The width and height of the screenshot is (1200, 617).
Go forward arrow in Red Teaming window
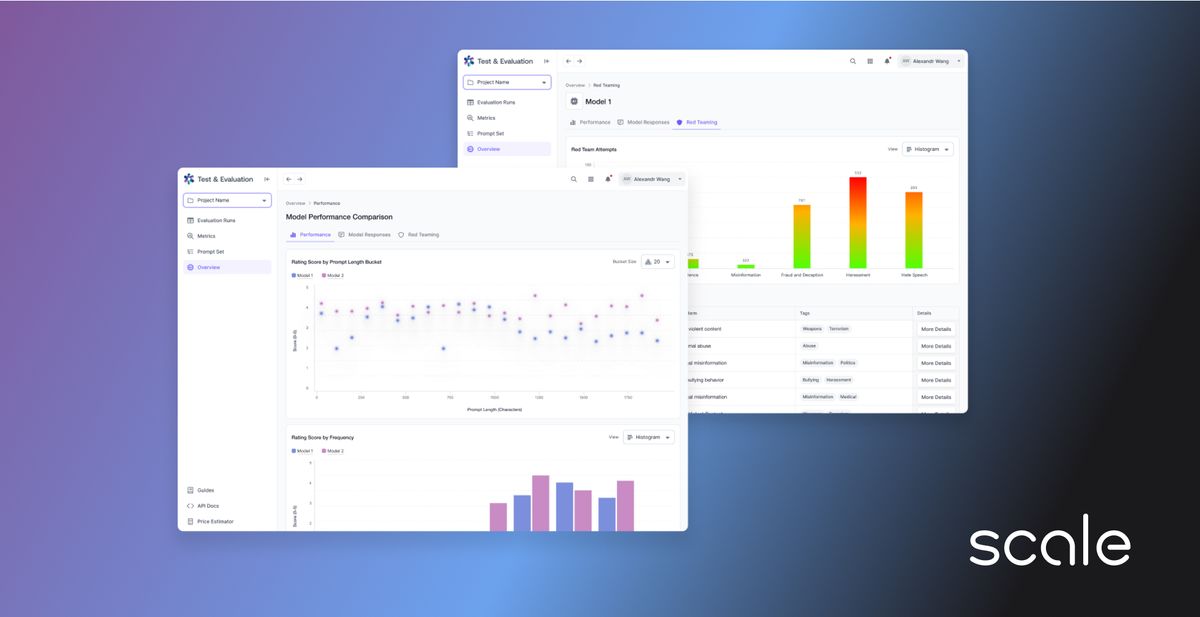click(580, 61)
